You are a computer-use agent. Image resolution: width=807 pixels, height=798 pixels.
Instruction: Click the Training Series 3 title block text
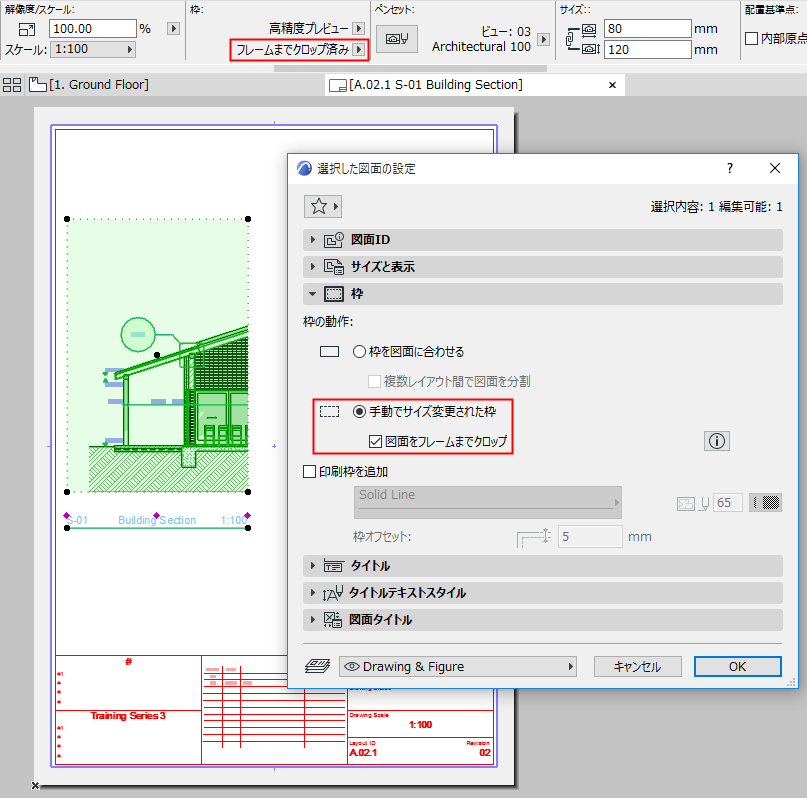(128, 716)
